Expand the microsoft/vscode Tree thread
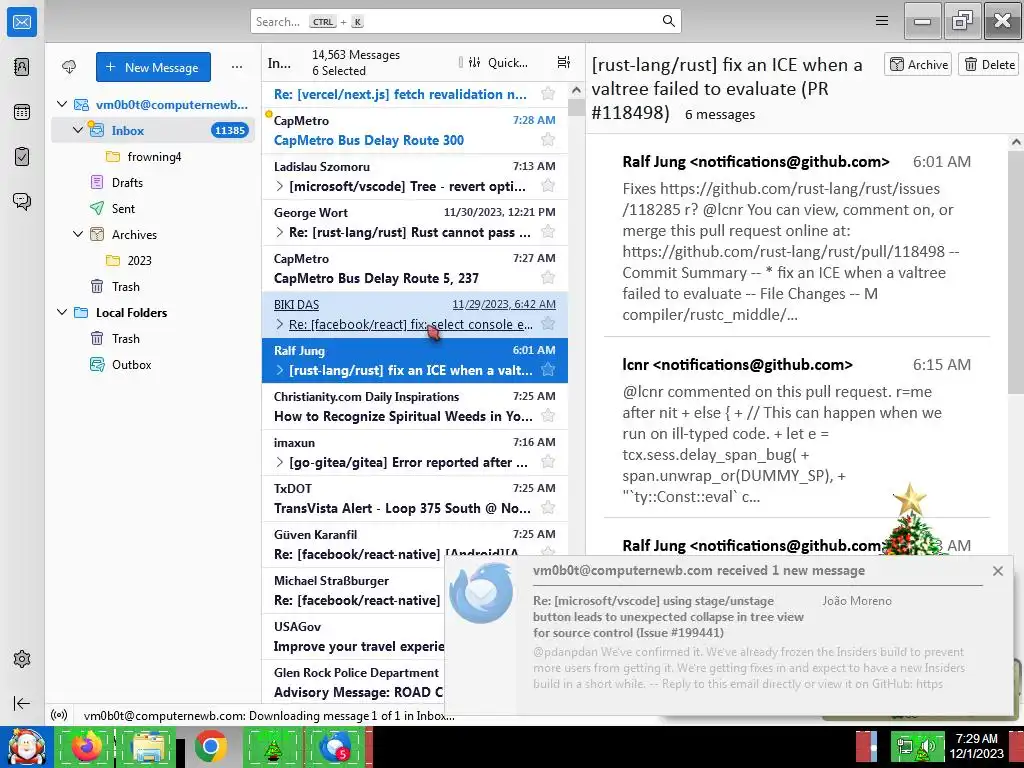 click(280, 186)
